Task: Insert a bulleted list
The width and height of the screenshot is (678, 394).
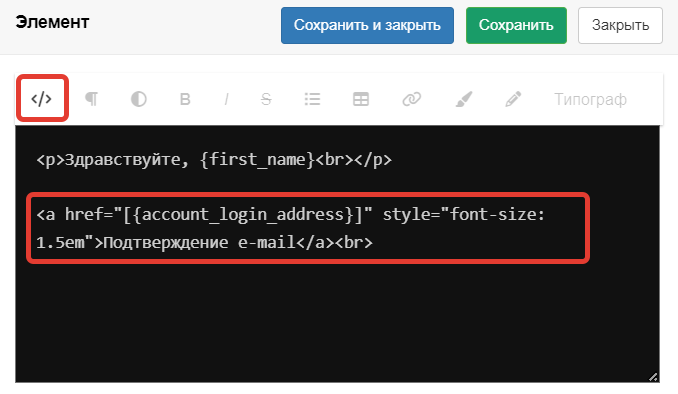Action: tap(312, 99)
